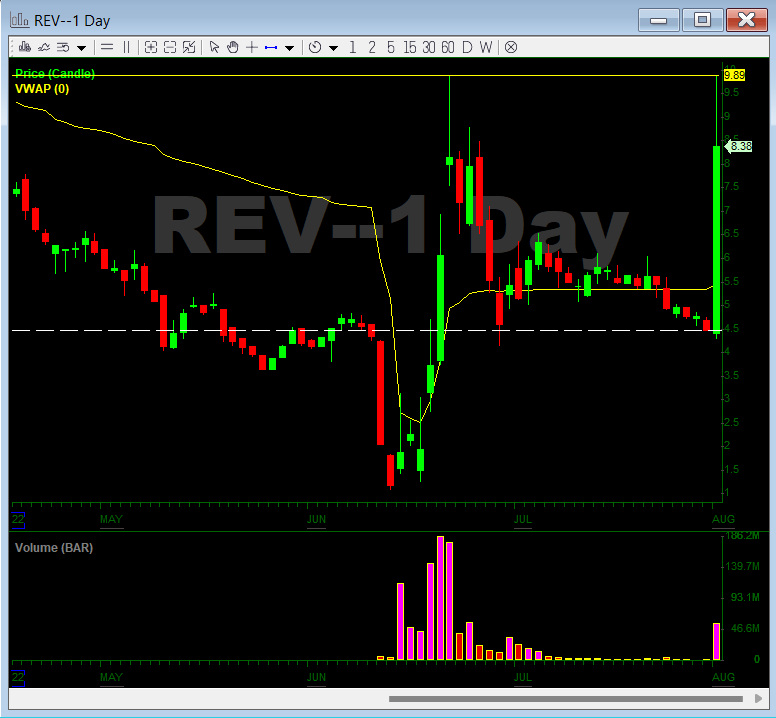Screen dimensions: 776x718
Task: Select the horizontal line drawing tool
Action: [107, 48]
